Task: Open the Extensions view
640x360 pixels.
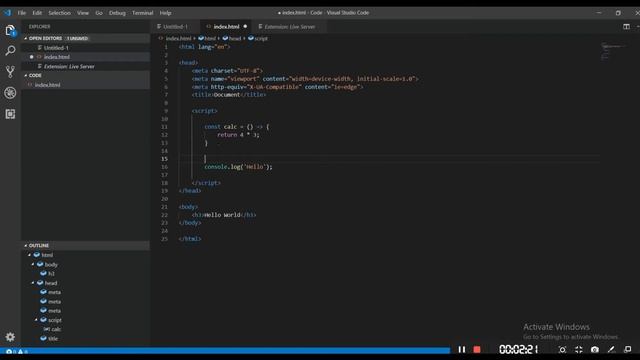Action: tap(10, 114)
